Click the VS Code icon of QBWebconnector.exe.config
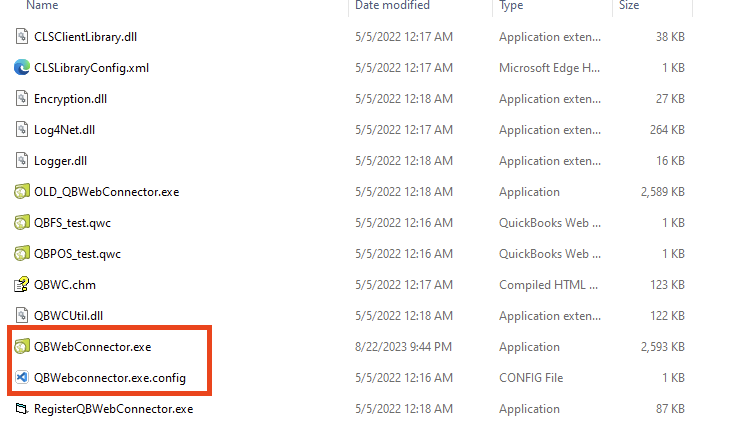Screen dimensions: 735x445 22,377
